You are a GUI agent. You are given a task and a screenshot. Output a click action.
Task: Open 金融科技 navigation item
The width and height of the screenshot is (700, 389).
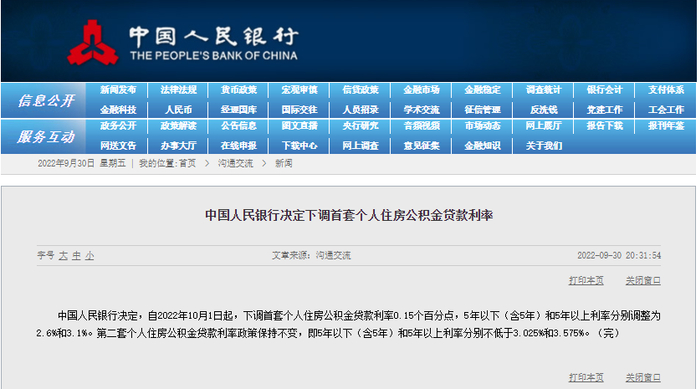click(118, 109)
